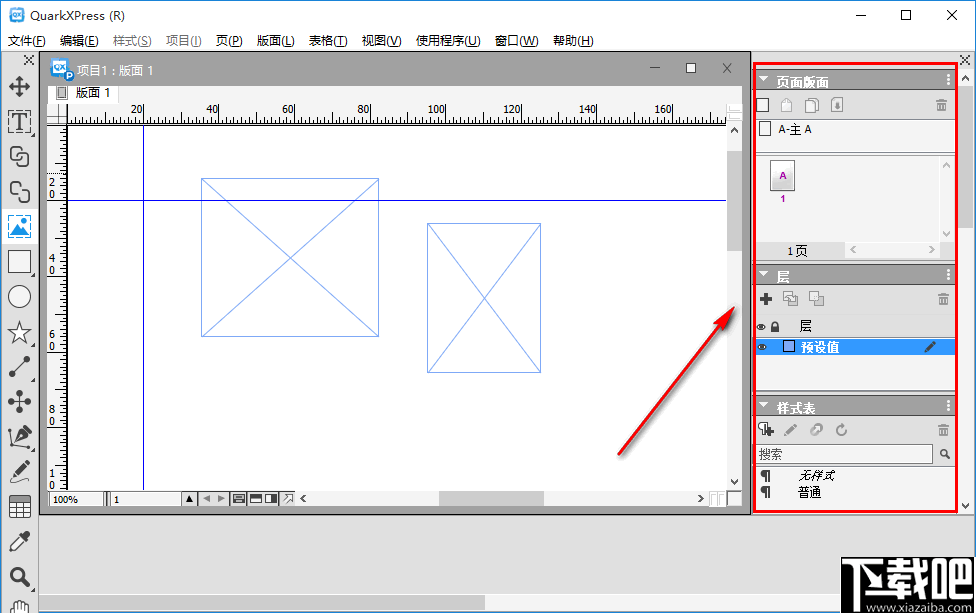Viewport: 976px width, 613px height.
Task: Open the 视图 menu
Action: (x=379, y=40)
